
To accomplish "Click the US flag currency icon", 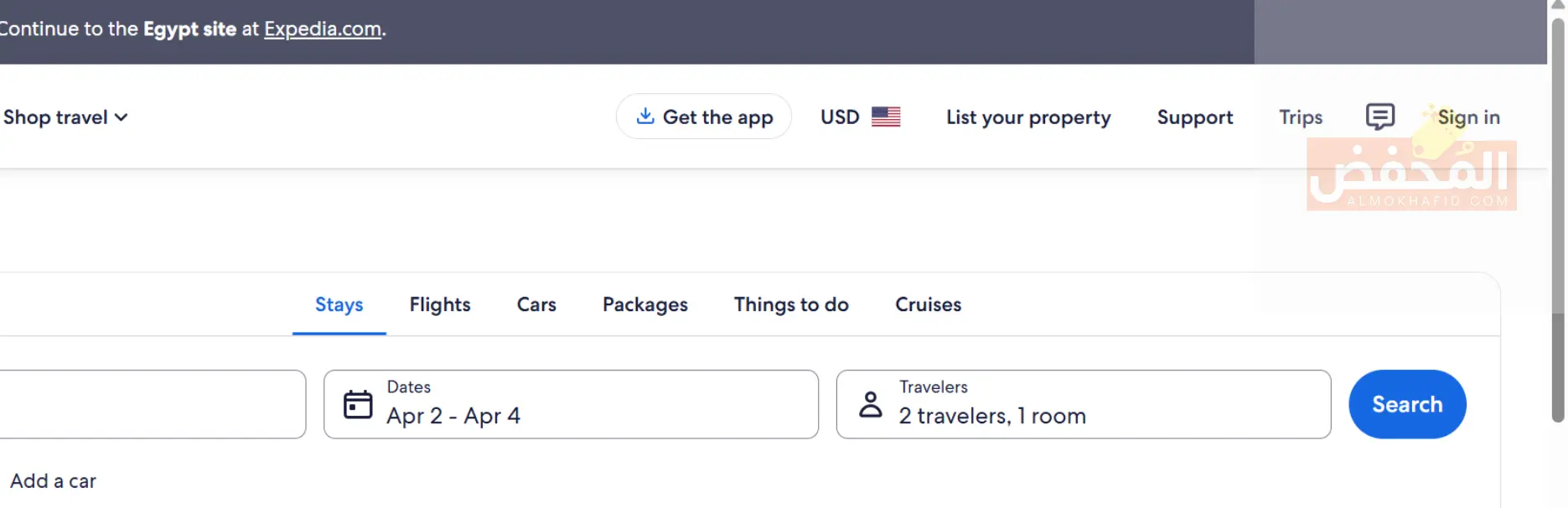I will (886, 117).
